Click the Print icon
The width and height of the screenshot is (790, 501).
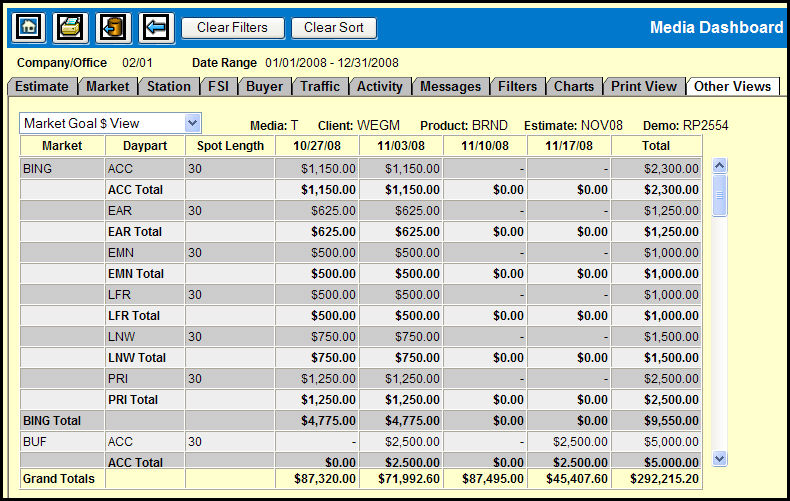[71, 28]
